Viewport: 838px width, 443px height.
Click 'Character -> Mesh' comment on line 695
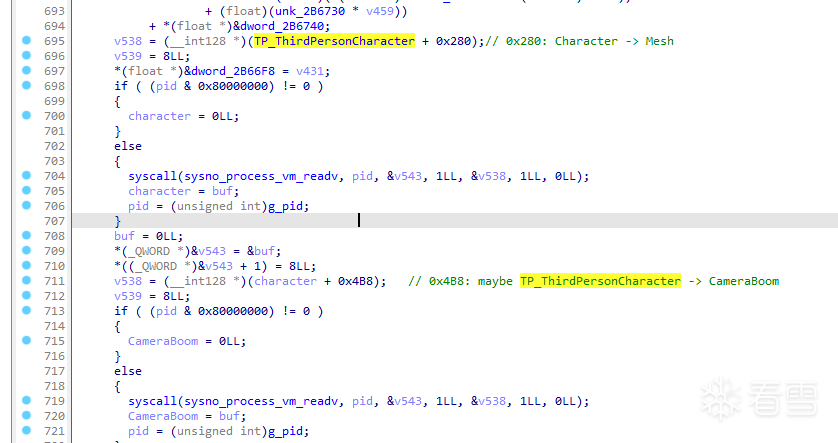(x=614, y=41)
